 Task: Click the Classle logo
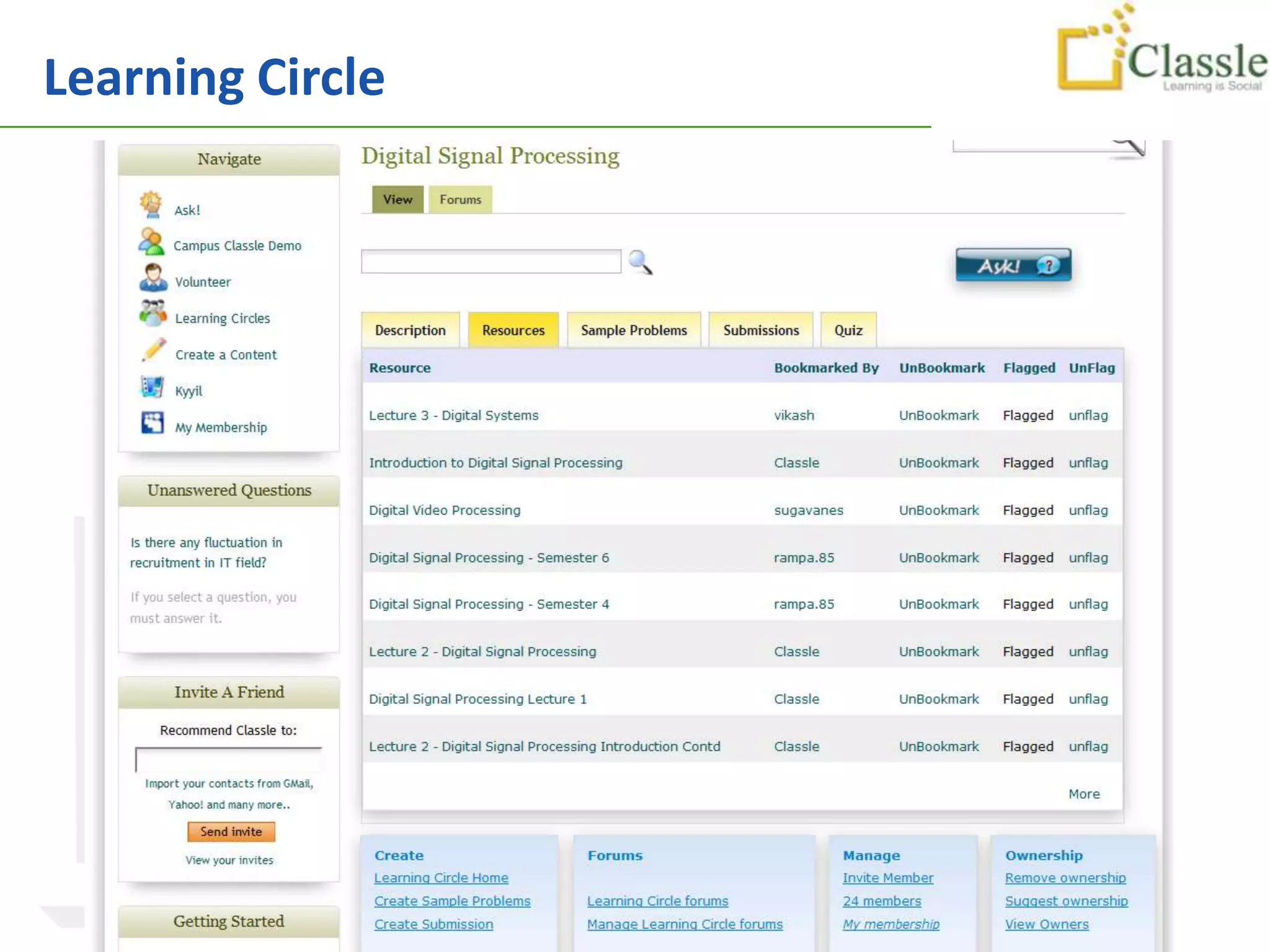point(1162,50)
